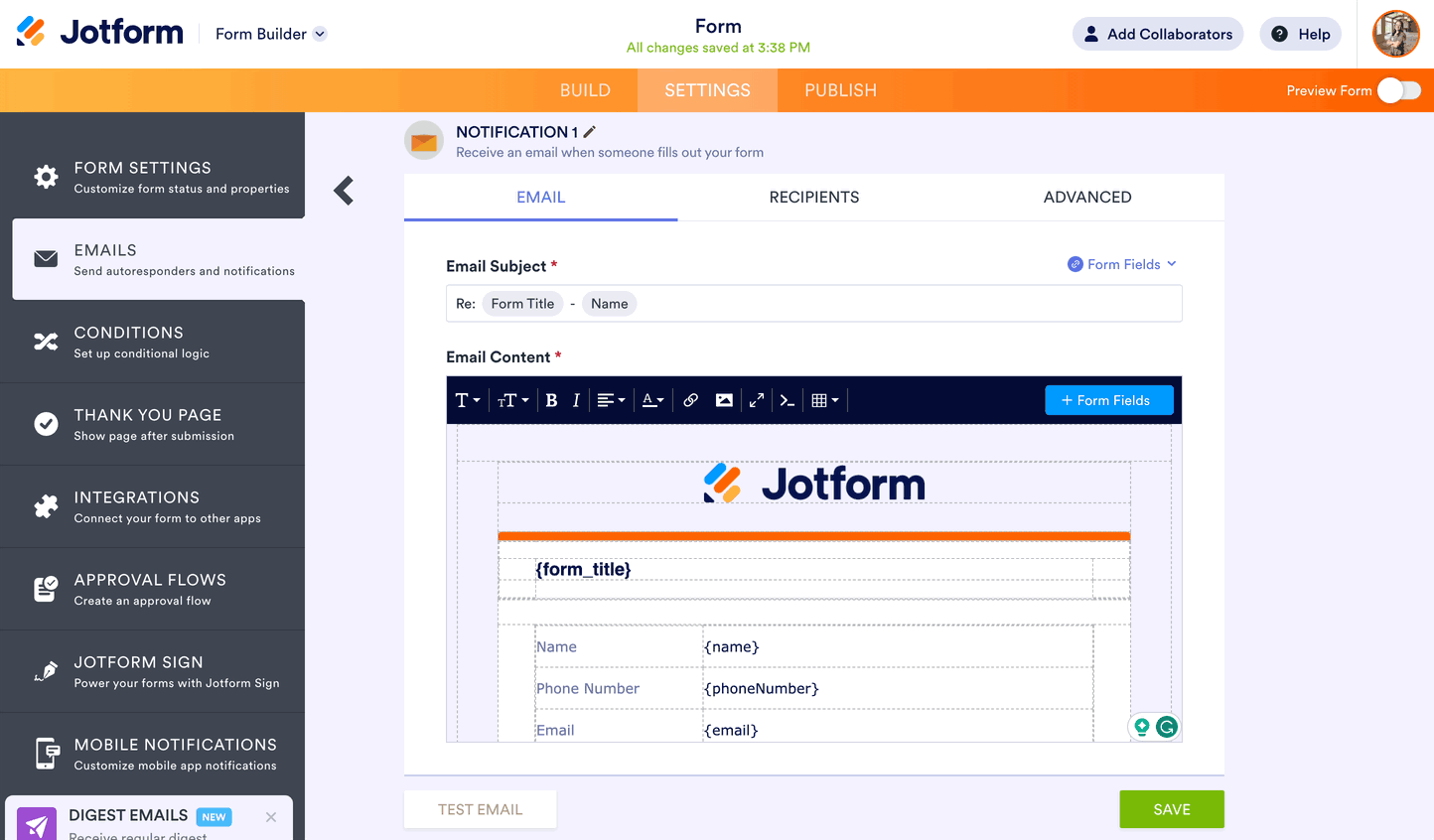
Task: Dismiss the Digest Emails banner
Action: 271,817
